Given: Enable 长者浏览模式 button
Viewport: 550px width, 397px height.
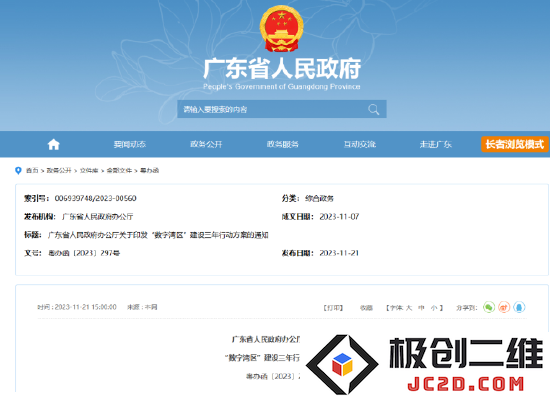Looking at the screenshot, I should pyautogui.click(x=515, y=144).
